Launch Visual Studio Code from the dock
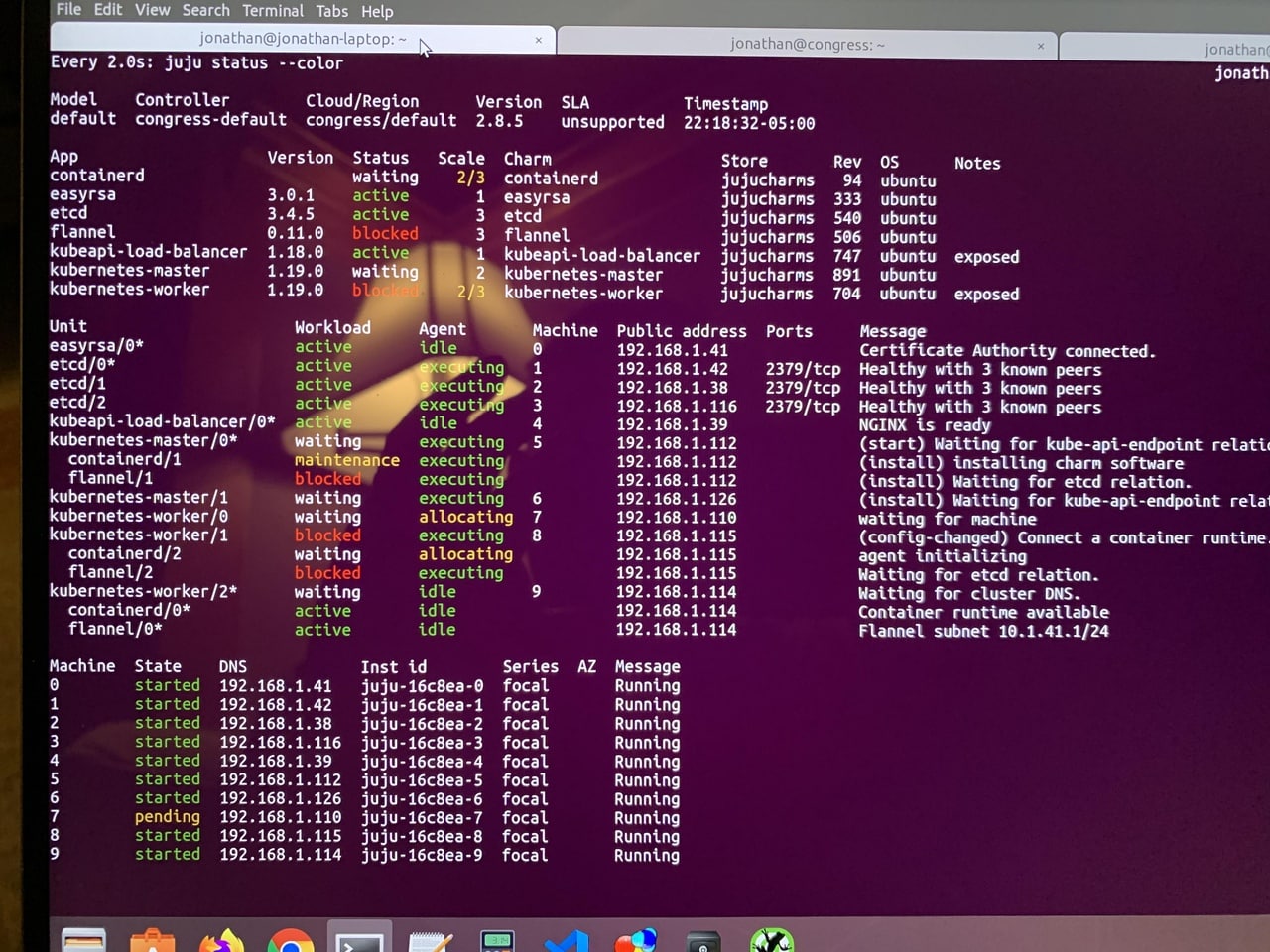This screenshot has height=952, width=1270. click(x=567, y=939)
